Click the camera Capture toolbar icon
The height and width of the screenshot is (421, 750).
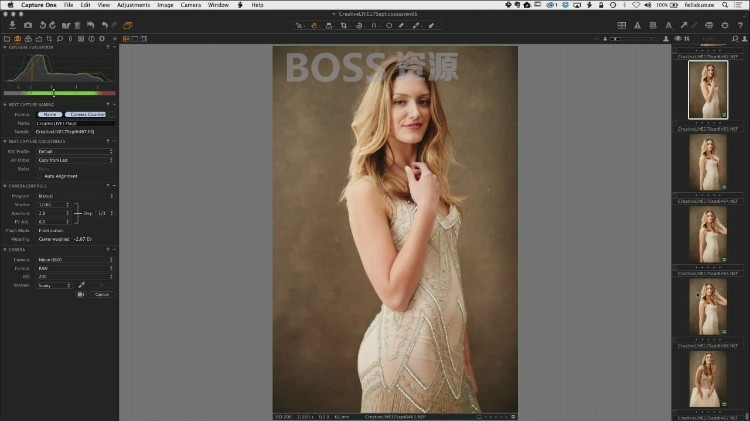tap(28, 25)
